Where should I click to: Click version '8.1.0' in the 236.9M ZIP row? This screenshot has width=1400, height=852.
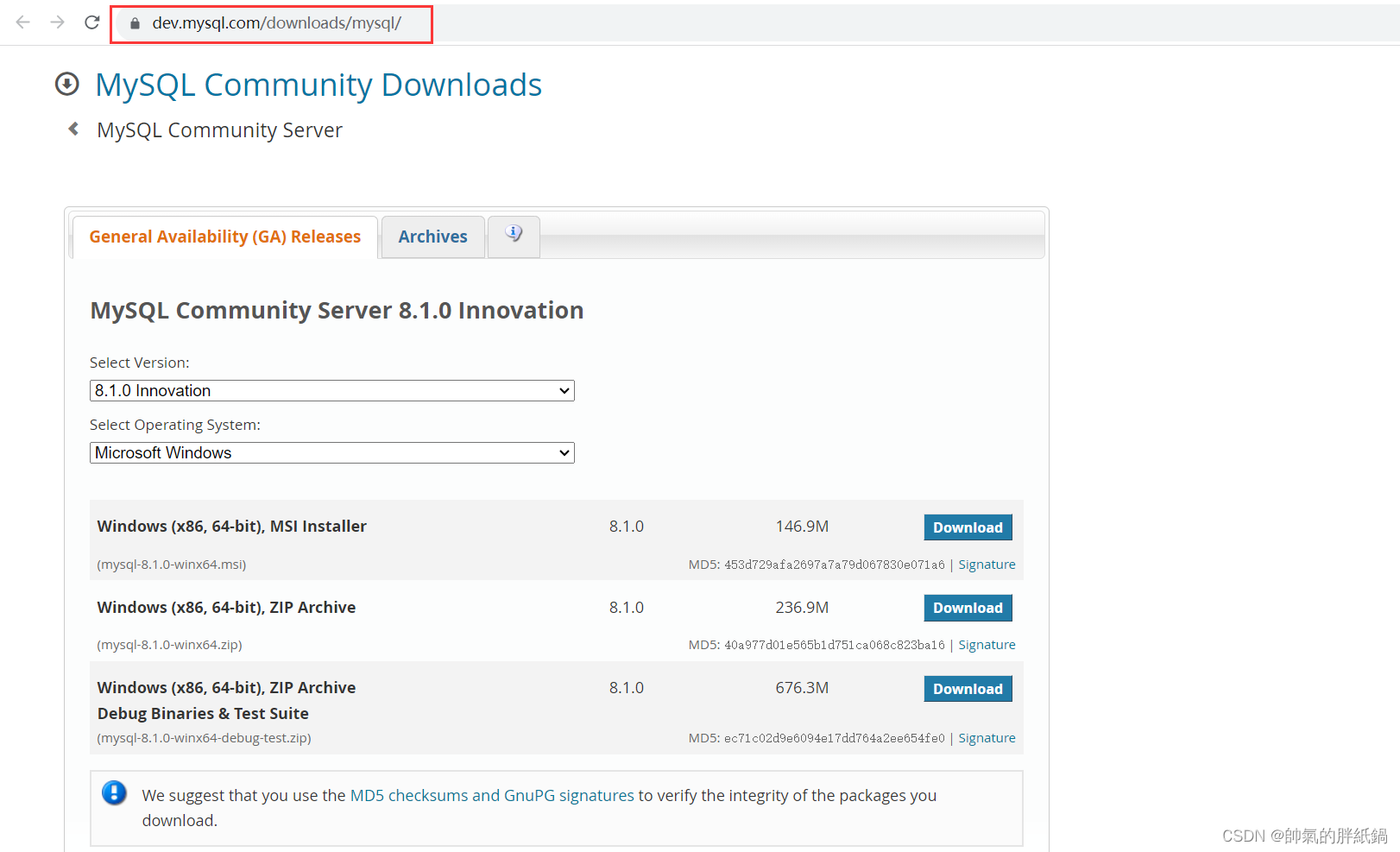coord(627,608)
